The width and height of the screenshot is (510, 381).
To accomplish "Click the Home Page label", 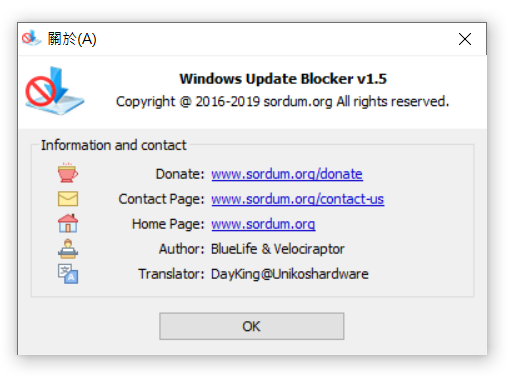I will coord(168,224).
